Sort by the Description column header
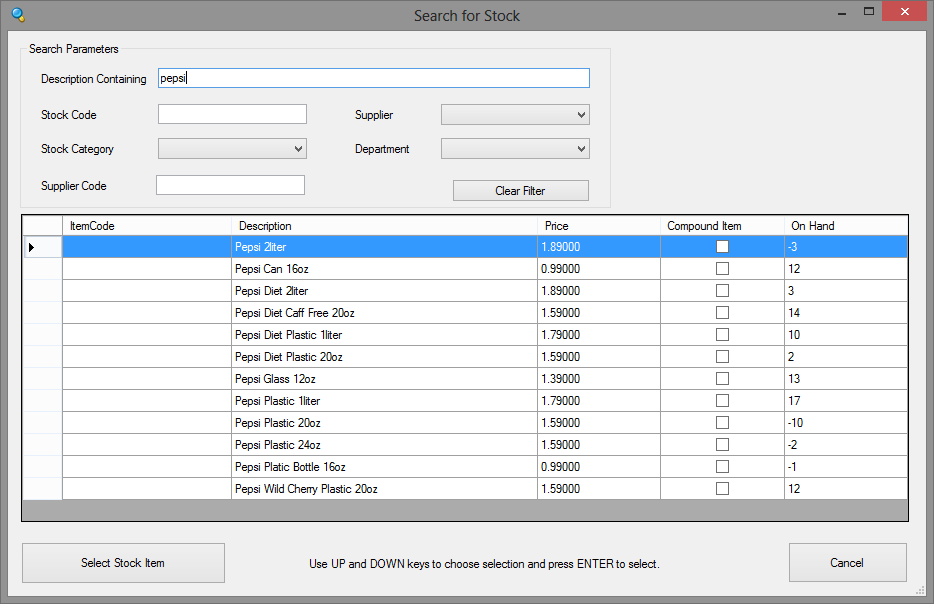 click(x=384, y=226)
